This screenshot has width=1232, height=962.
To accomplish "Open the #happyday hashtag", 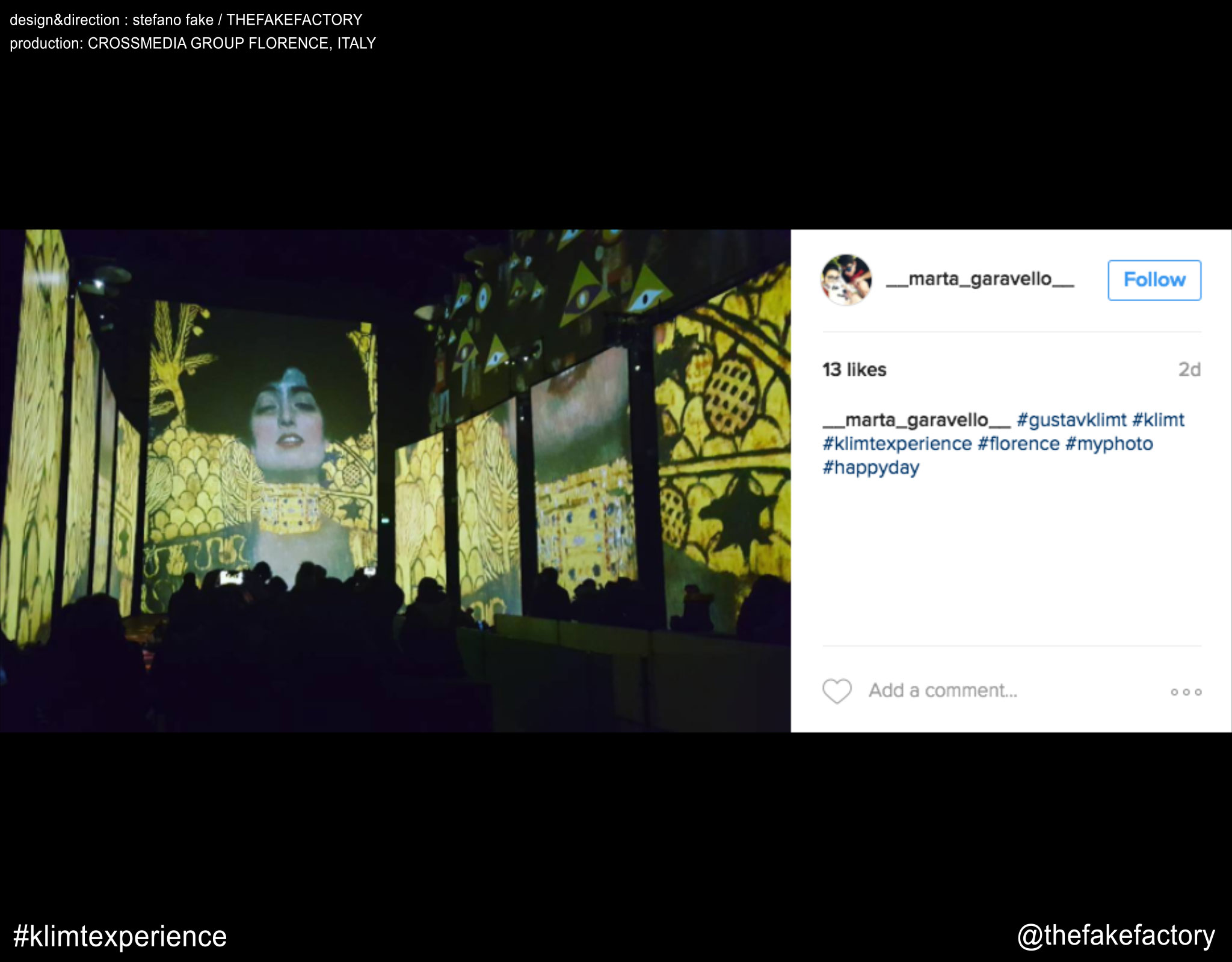I will tap(871, 468).
